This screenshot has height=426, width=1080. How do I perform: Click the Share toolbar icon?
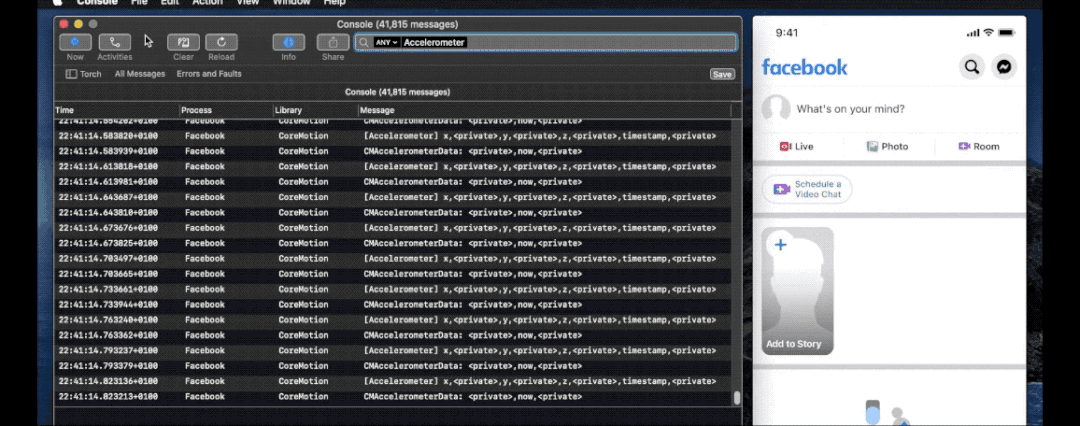pos(333,42)
